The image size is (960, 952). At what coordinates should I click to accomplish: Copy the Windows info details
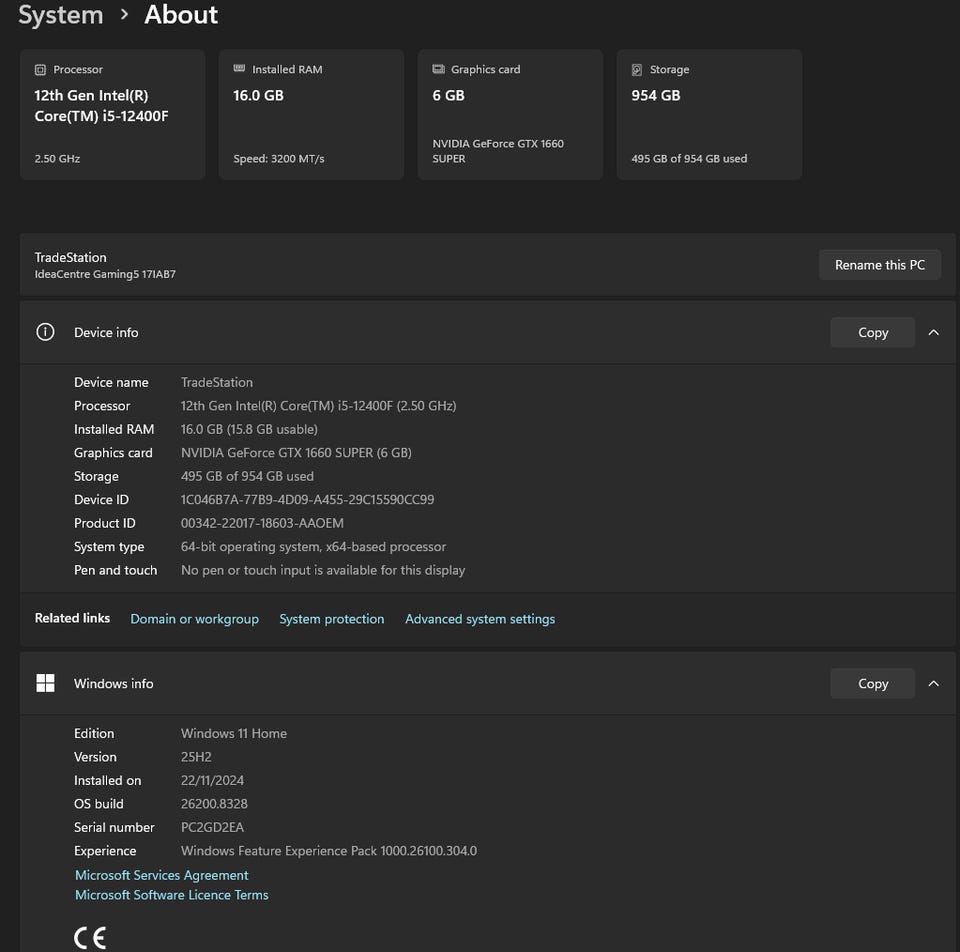coord(872,683)
